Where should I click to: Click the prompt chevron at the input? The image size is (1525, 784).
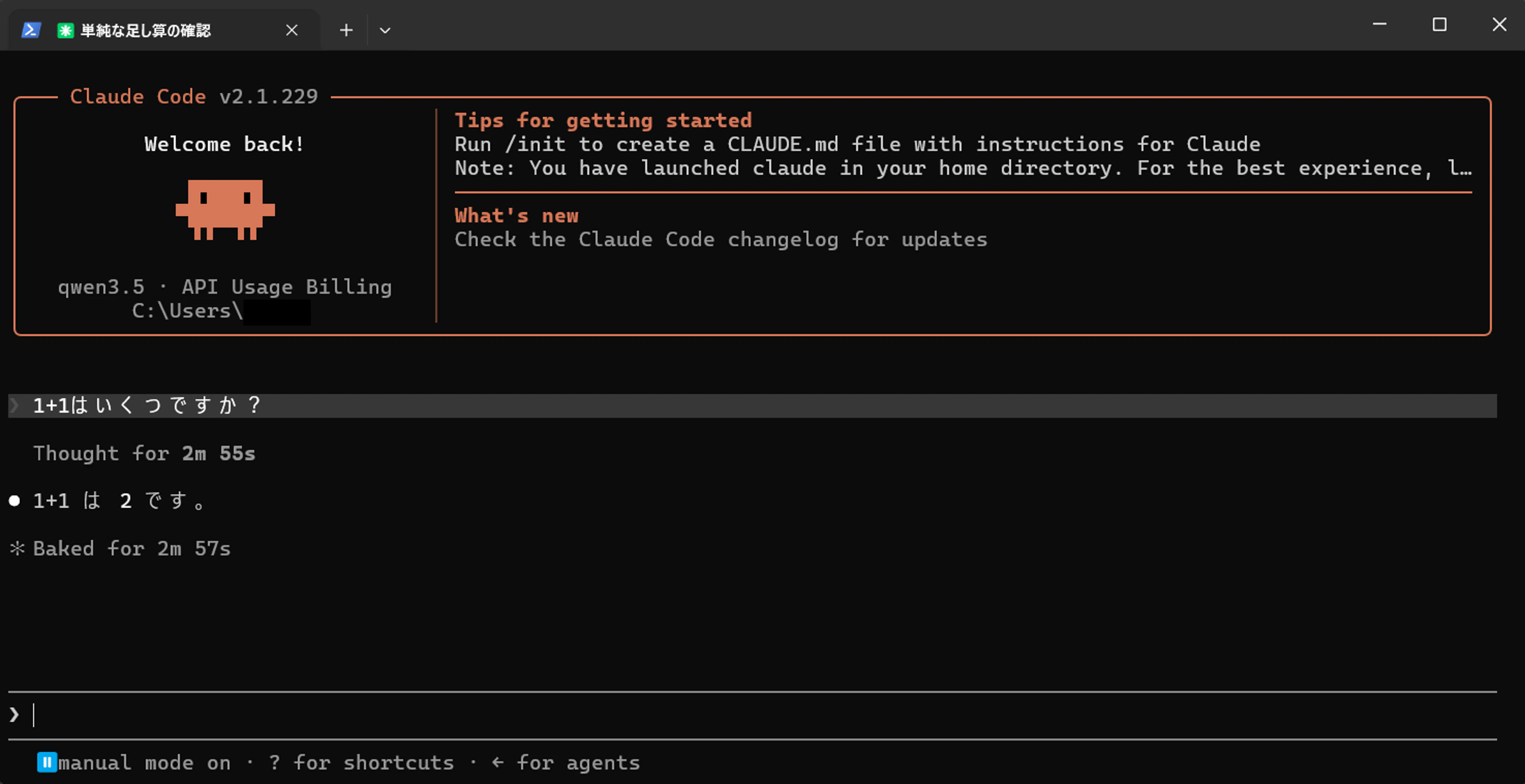pyautogui.click(x=14, y=715)
